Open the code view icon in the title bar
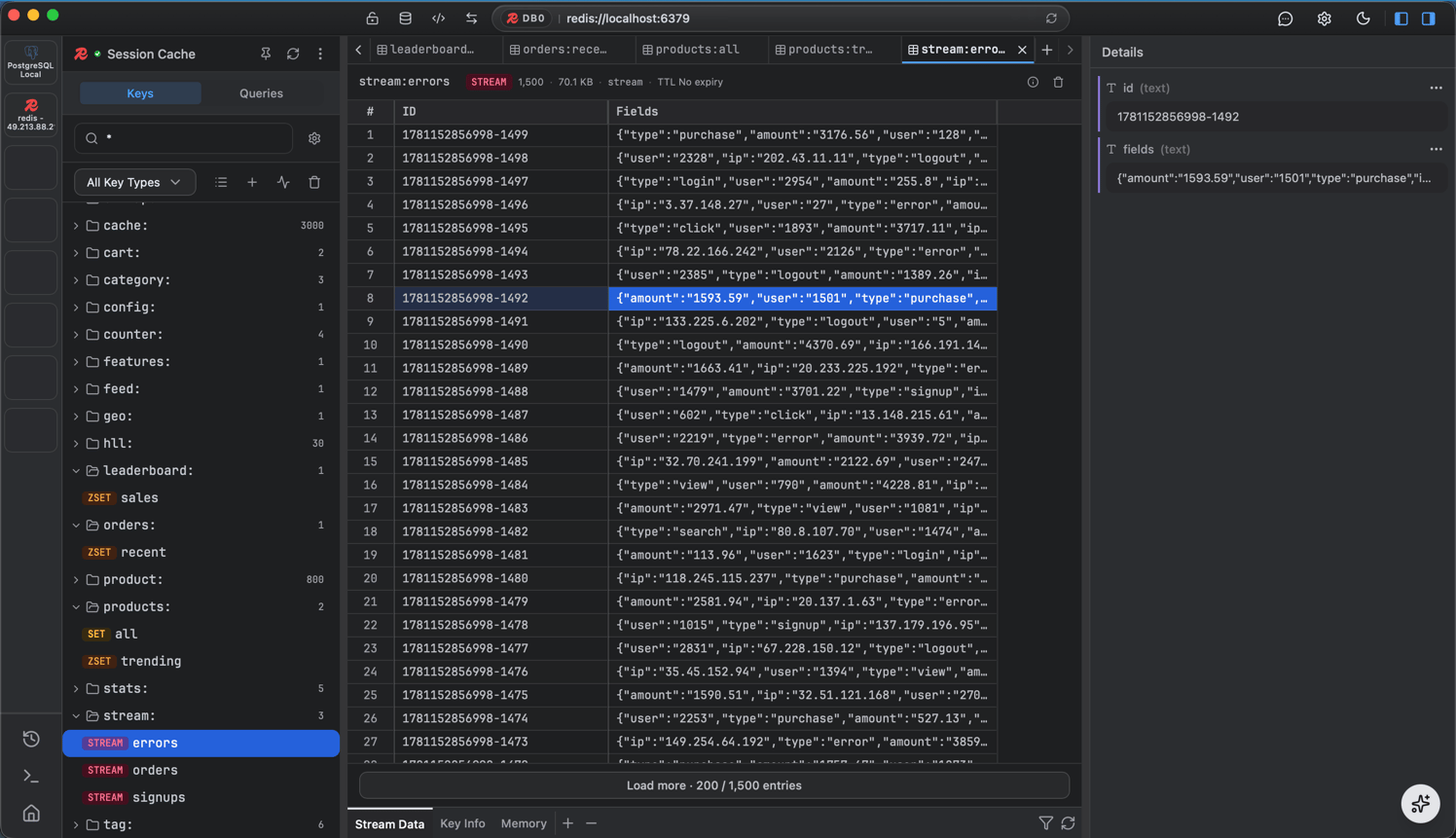Viewport: 1456px width, 838px height. click(x=439, y=18)
